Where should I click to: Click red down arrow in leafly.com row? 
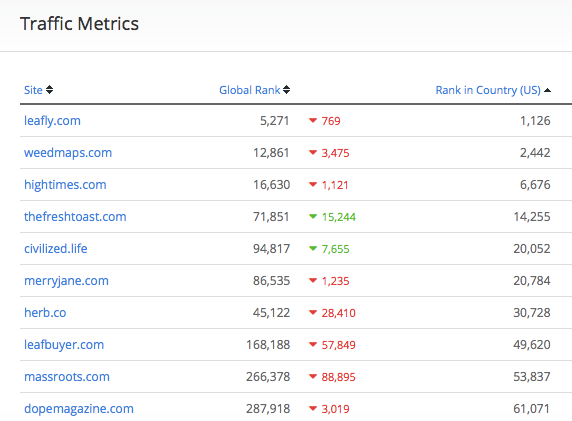(x=313, y=120)
